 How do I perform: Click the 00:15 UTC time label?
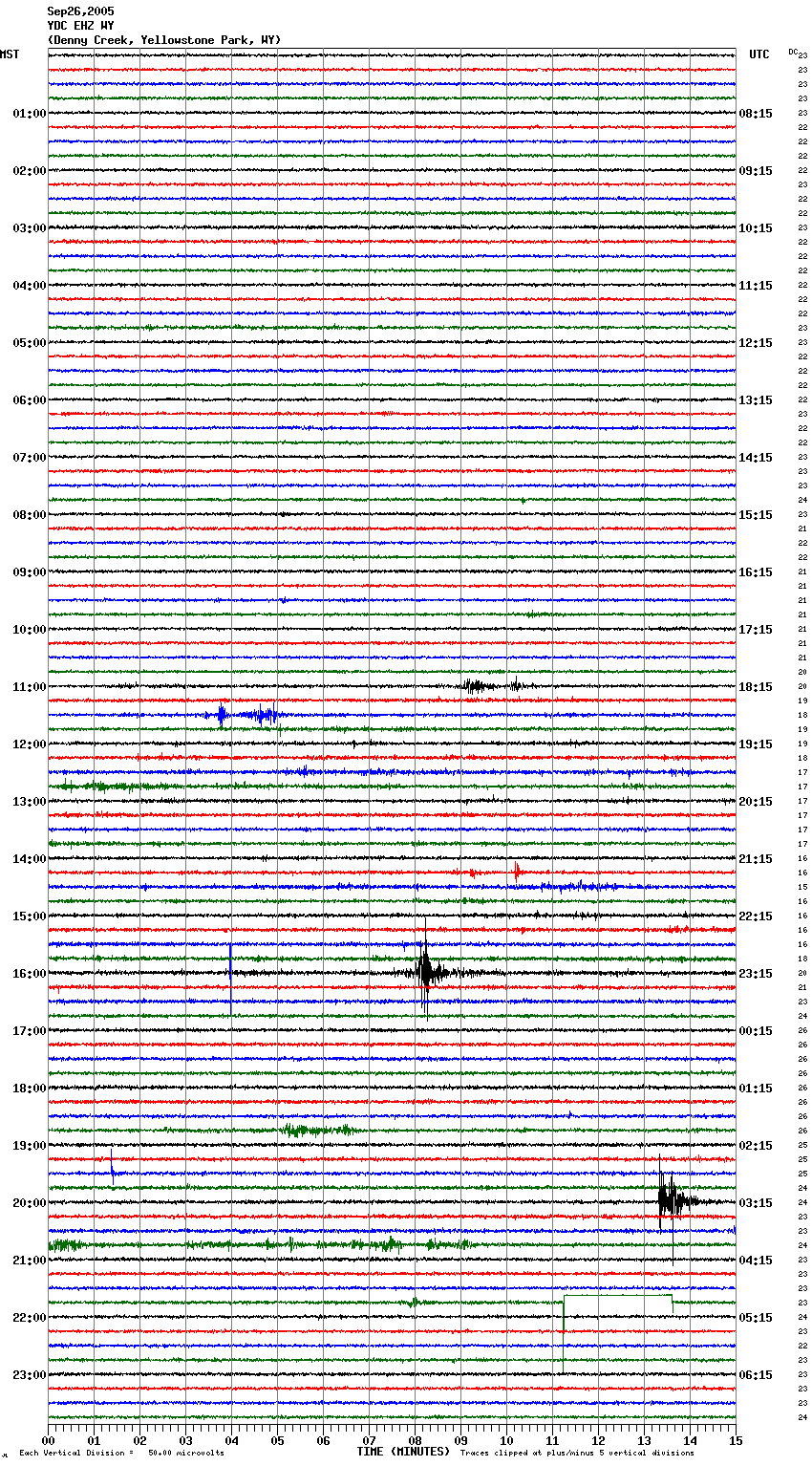pyautogui.click(x=756, y=1031)
